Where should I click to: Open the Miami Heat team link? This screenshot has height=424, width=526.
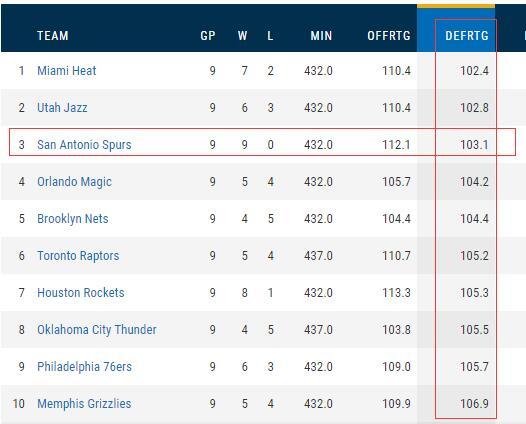tap(66, 71)
